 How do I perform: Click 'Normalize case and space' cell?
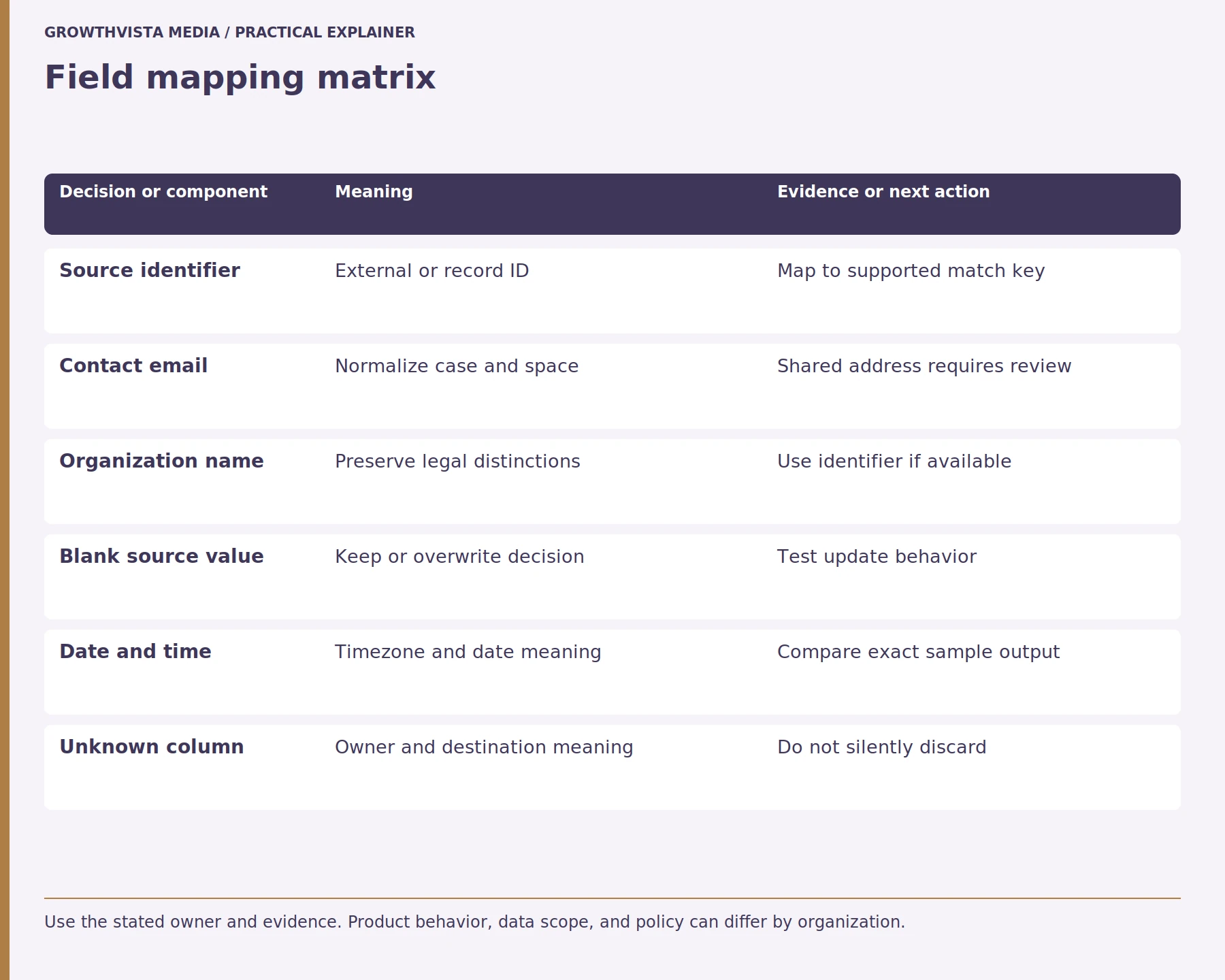pos(457,366)
